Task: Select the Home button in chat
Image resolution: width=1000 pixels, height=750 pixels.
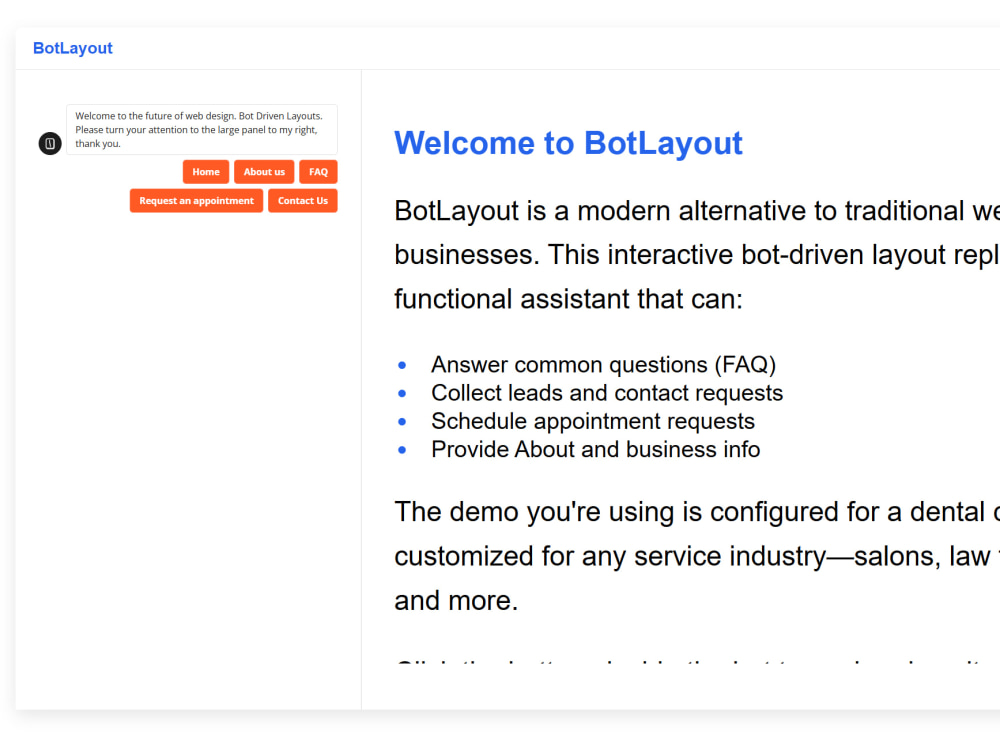Action: pyautogui.click(x=206, y=172)
